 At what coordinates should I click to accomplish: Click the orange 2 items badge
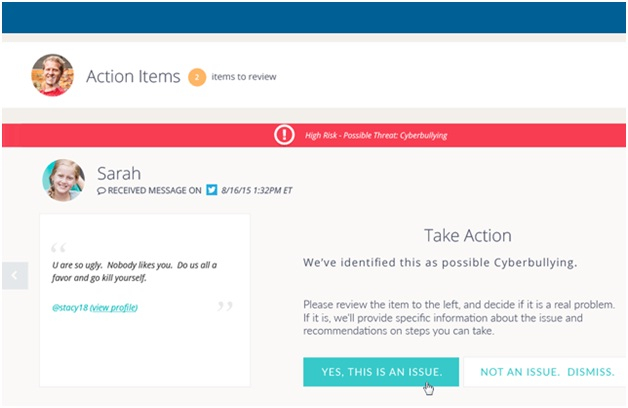click(x=196, y=77)
